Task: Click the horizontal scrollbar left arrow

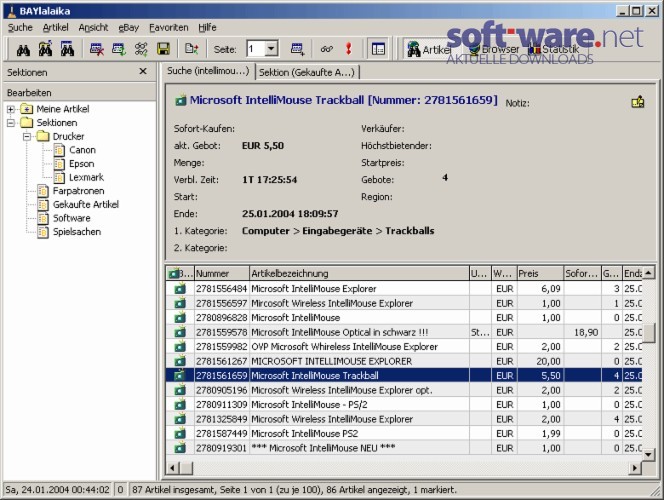Action: pyautogui.click(x=172, y=468)
